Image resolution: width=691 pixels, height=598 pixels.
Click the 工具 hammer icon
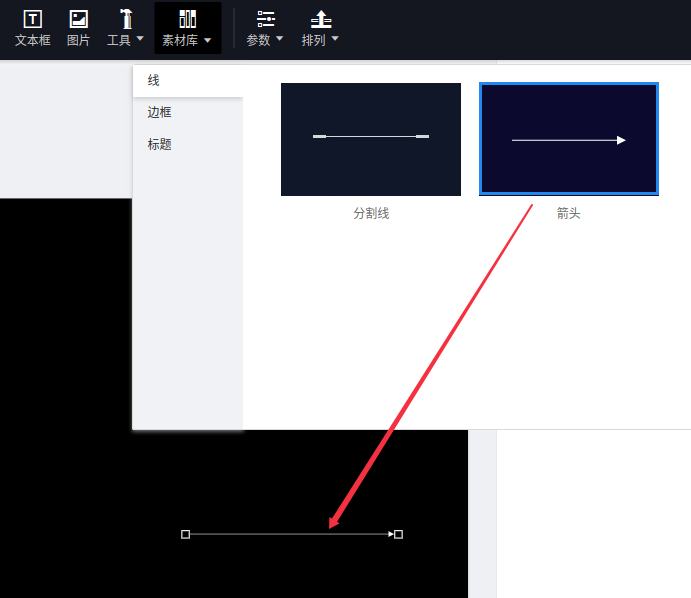[126, 19]
